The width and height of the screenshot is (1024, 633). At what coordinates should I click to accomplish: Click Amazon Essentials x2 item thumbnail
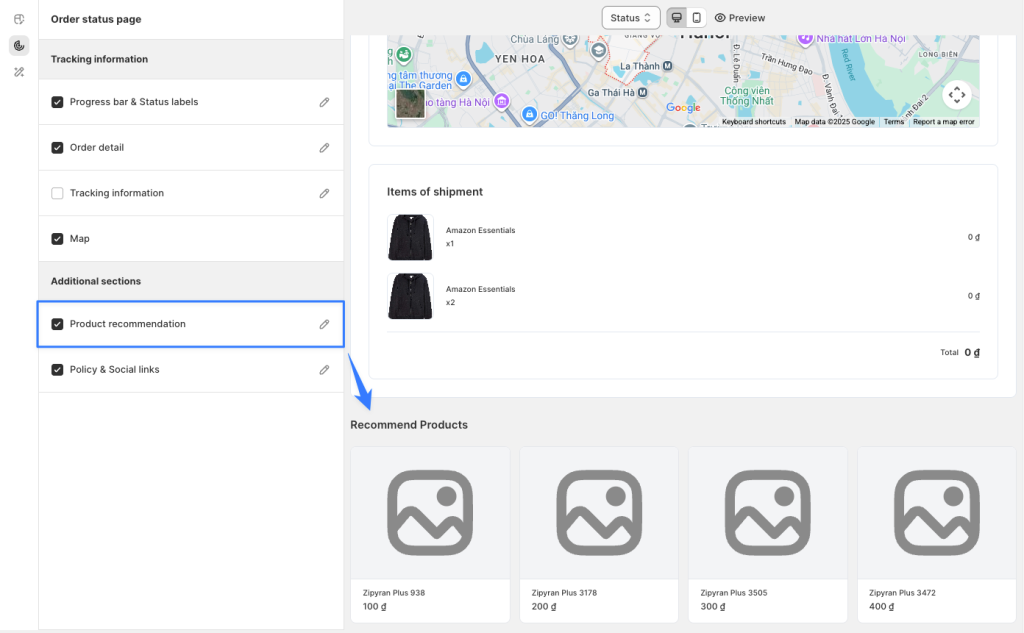410,296
